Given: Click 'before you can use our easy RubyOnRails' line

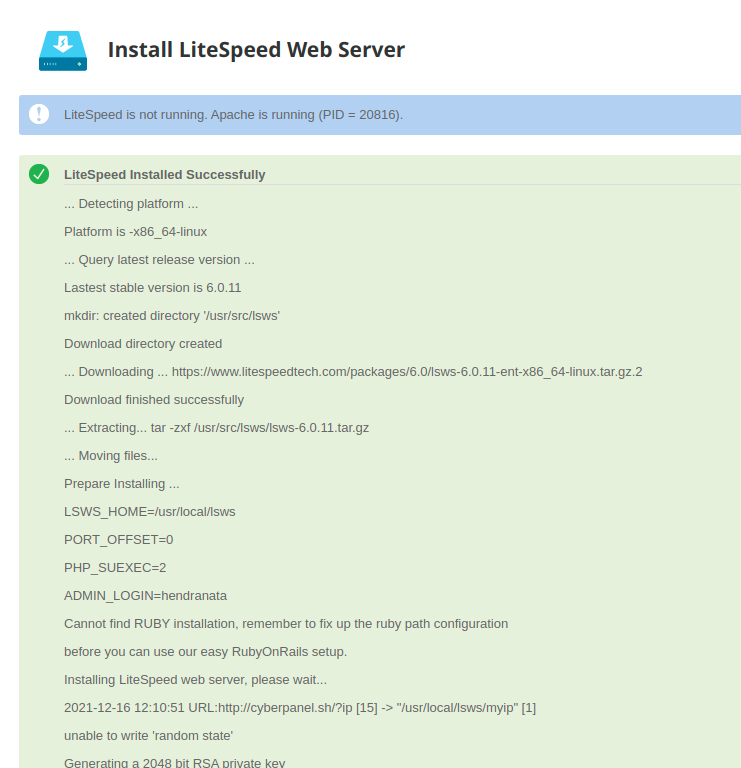Looking at the screenshot, I should (x=206, y=652).
